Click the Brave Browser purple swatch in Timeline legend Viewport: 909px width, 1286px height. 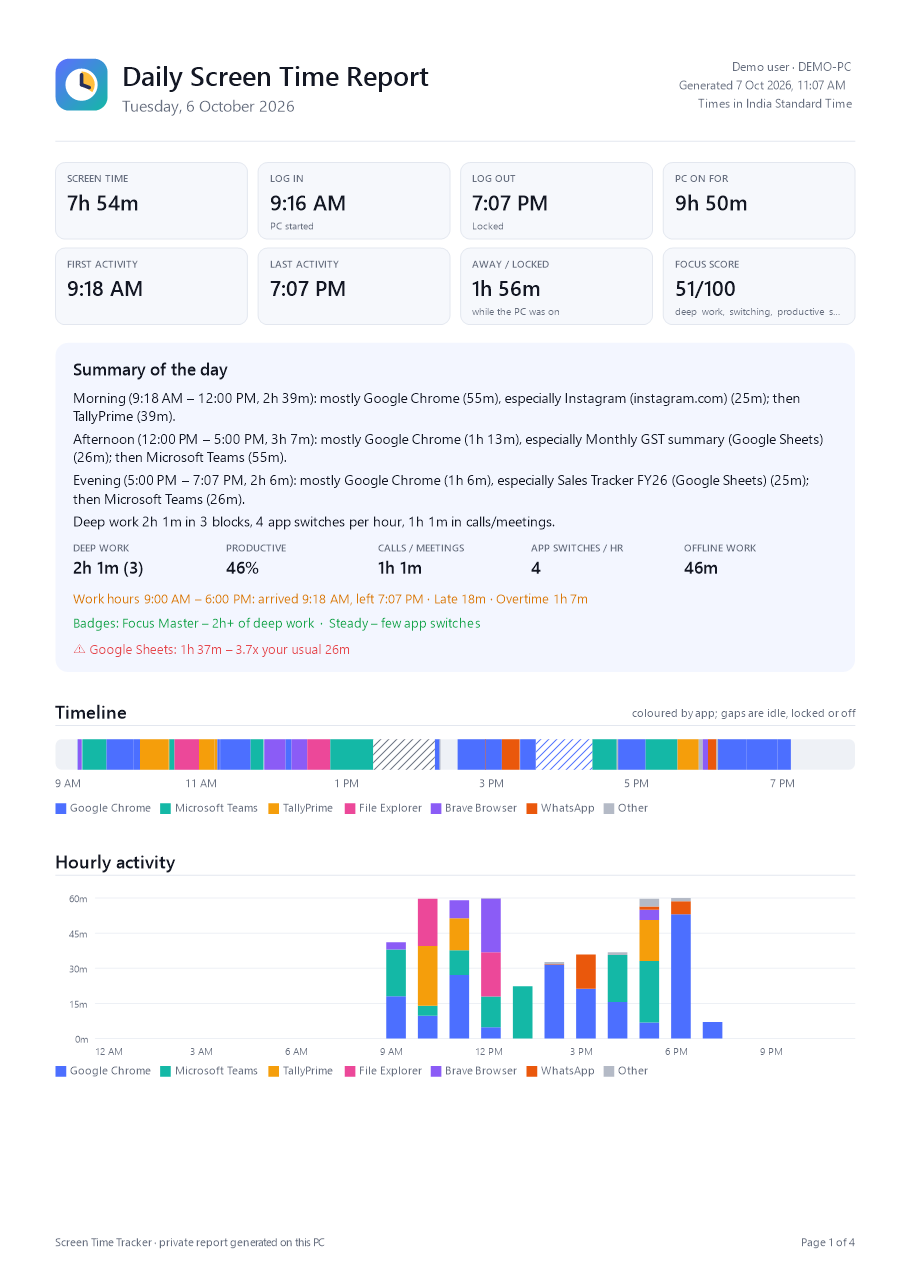[x=436, y=808]
